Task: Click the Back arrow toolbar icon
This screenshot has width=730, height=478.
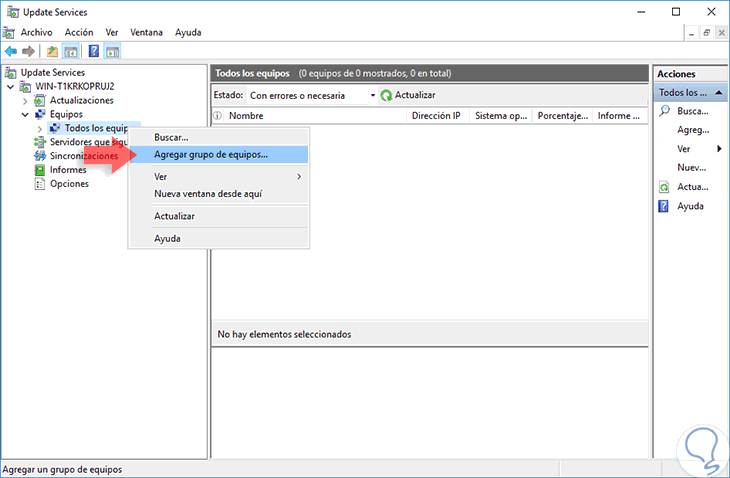Action: click(11, 51)
